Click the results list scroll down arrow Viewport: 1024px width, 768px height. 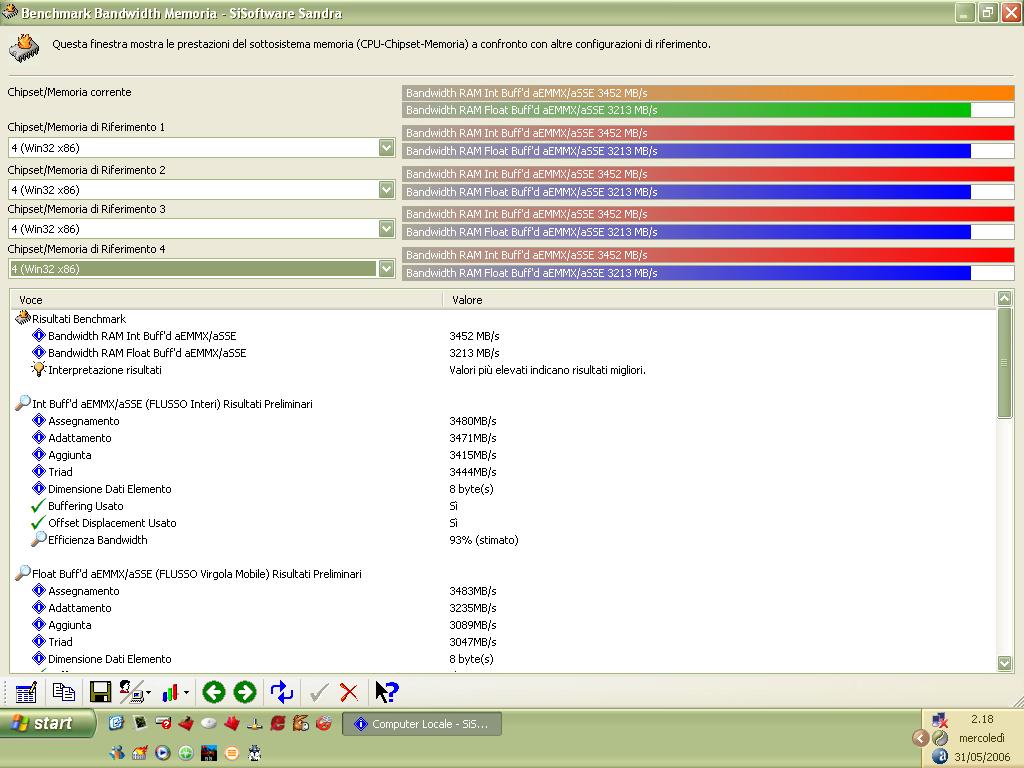(x=1004, y=664)
